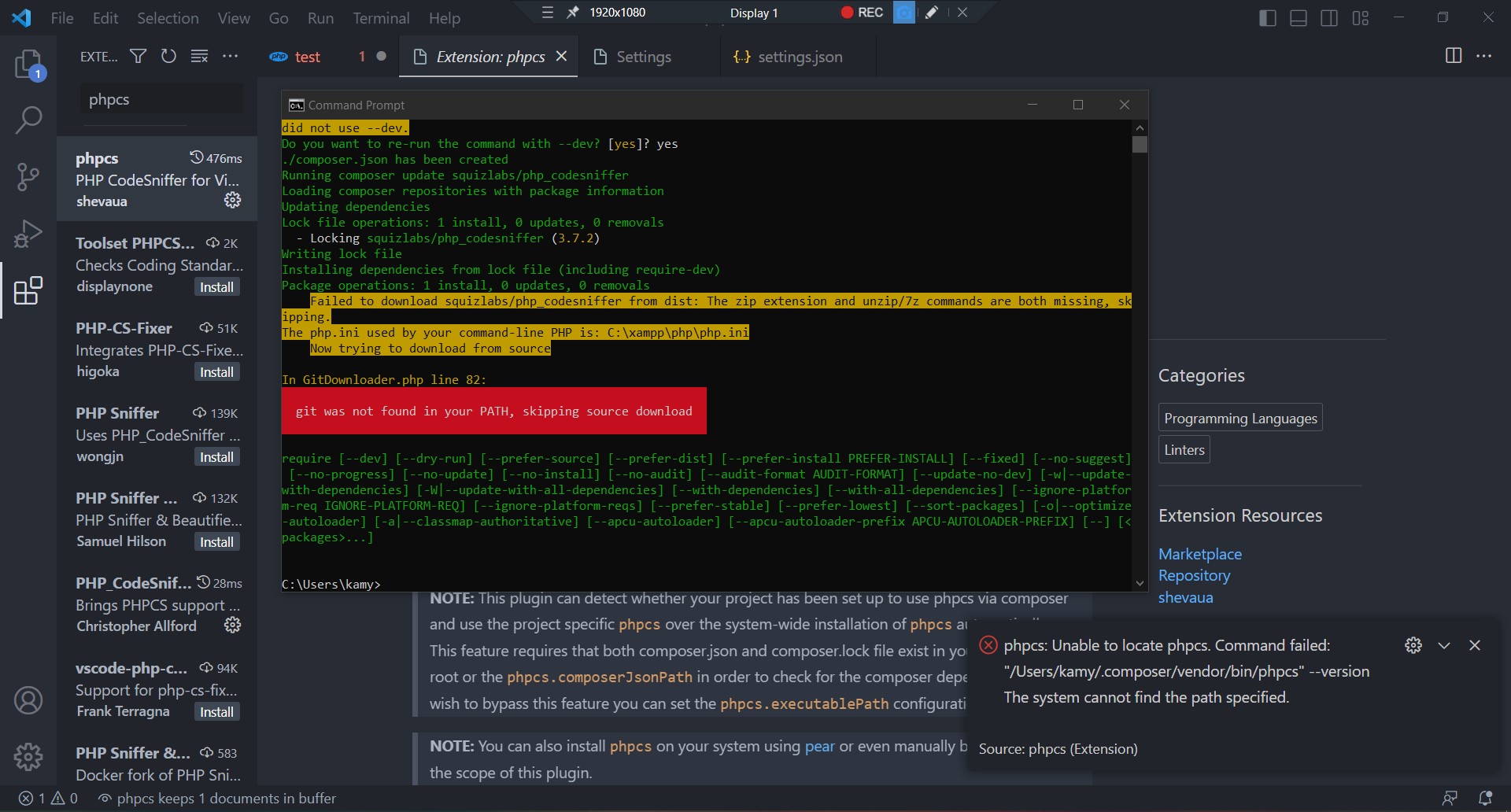Open notification settings gear for phpcs error

click(1413, 645)
